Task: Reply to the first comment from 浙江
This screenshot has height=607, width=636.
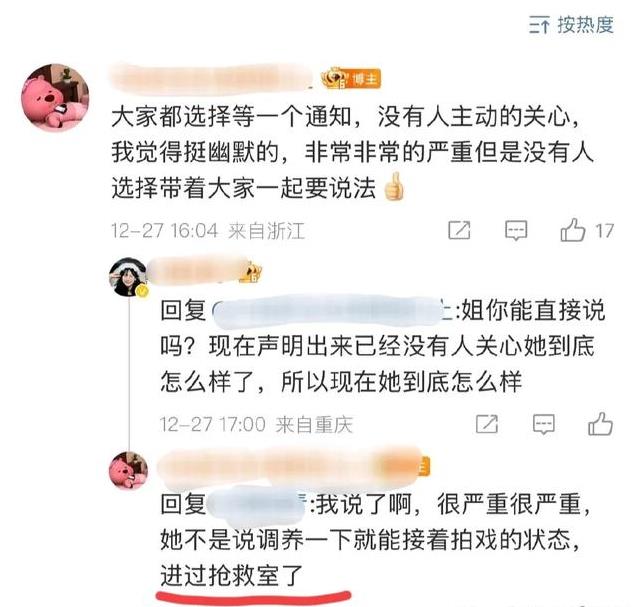Action: pyautogui.click(x=516, y=230)
